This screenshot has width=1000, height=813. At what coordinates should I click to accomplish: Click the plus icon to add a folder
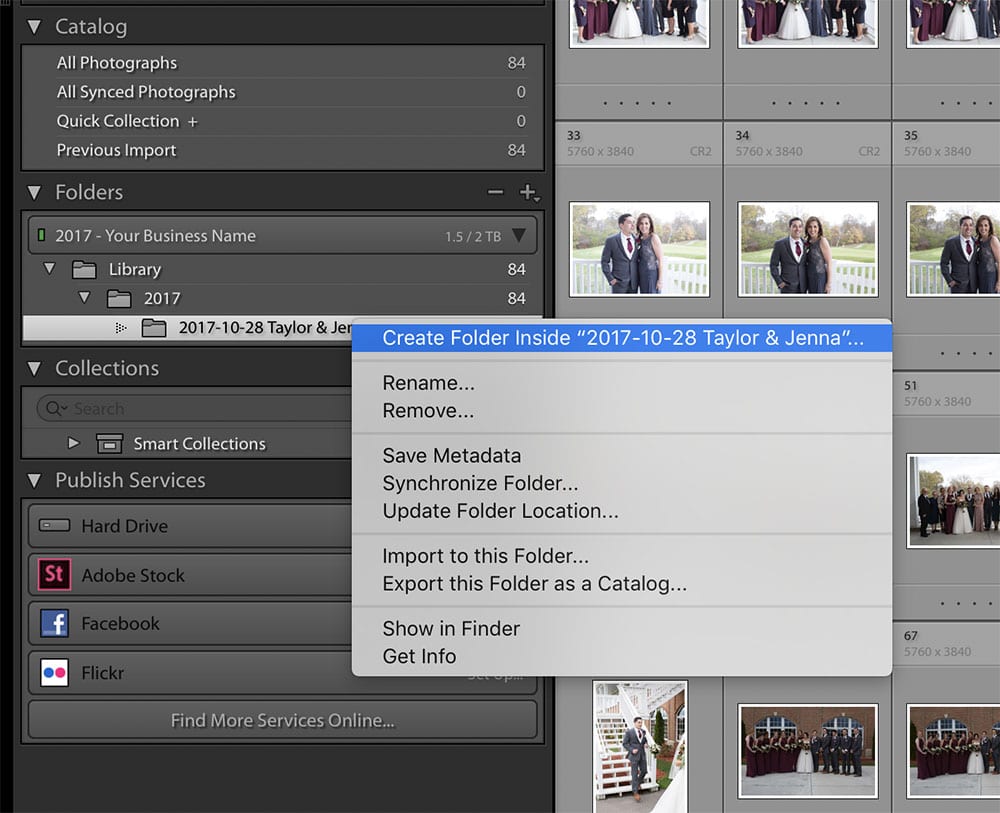(x=527, y=192)
